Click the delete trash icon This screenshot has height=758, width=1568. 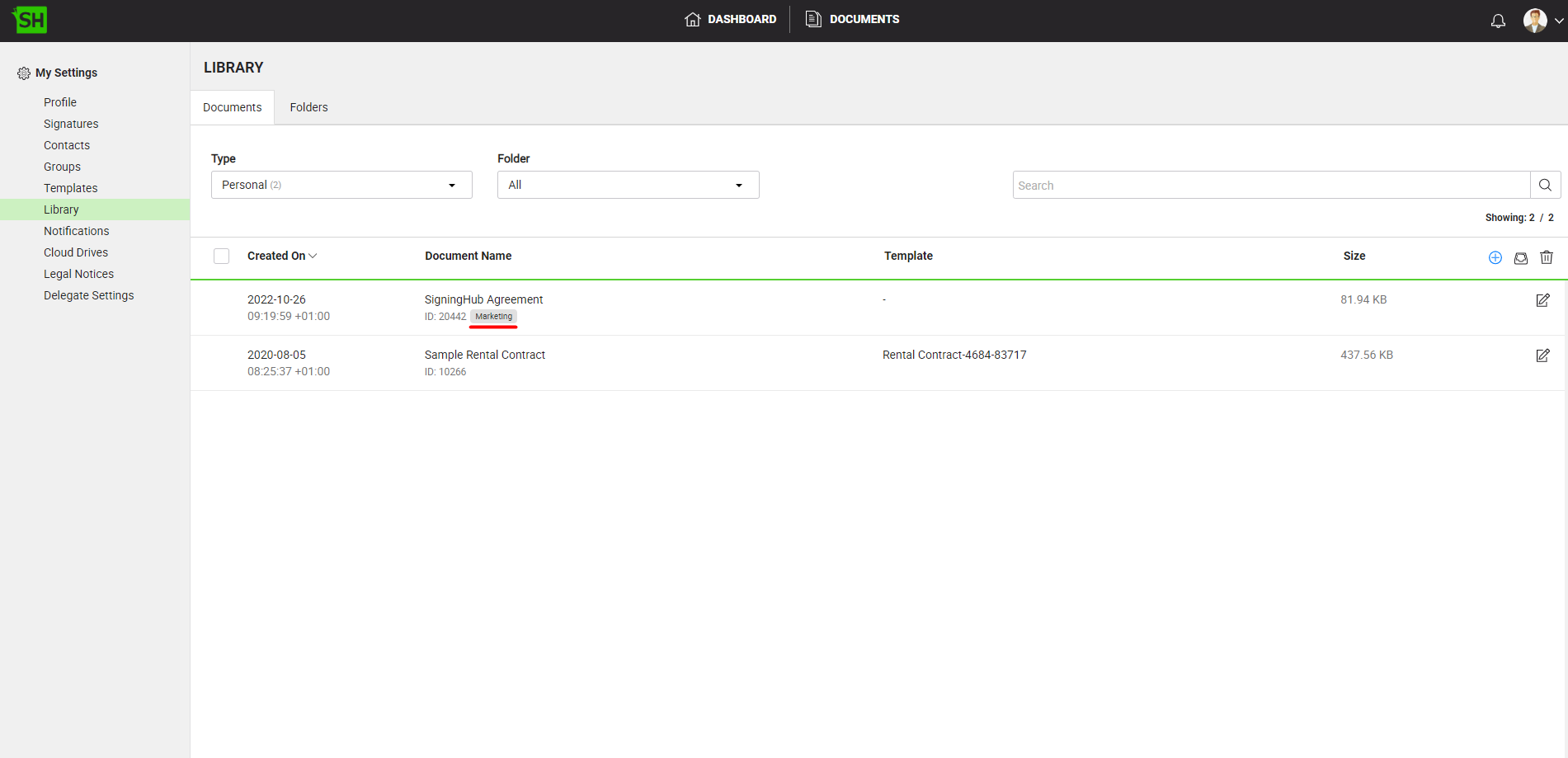[1546, 257]
